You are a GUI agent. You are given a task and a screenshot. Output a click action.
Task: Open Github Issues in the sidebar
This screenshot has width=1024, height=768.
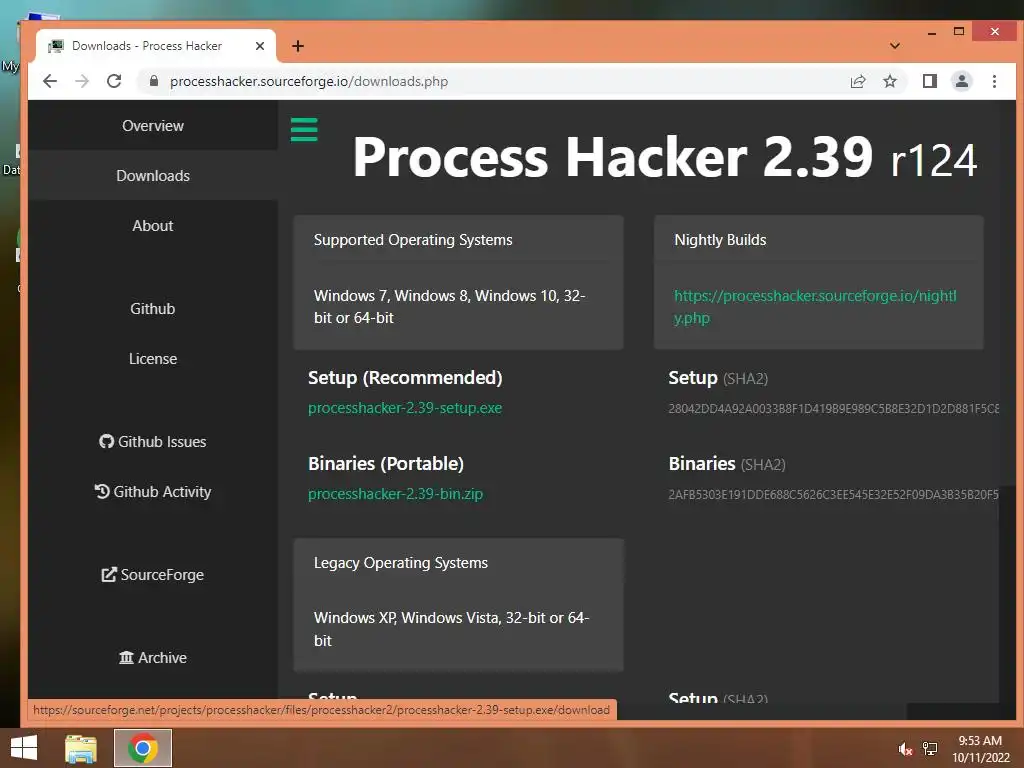153,441
